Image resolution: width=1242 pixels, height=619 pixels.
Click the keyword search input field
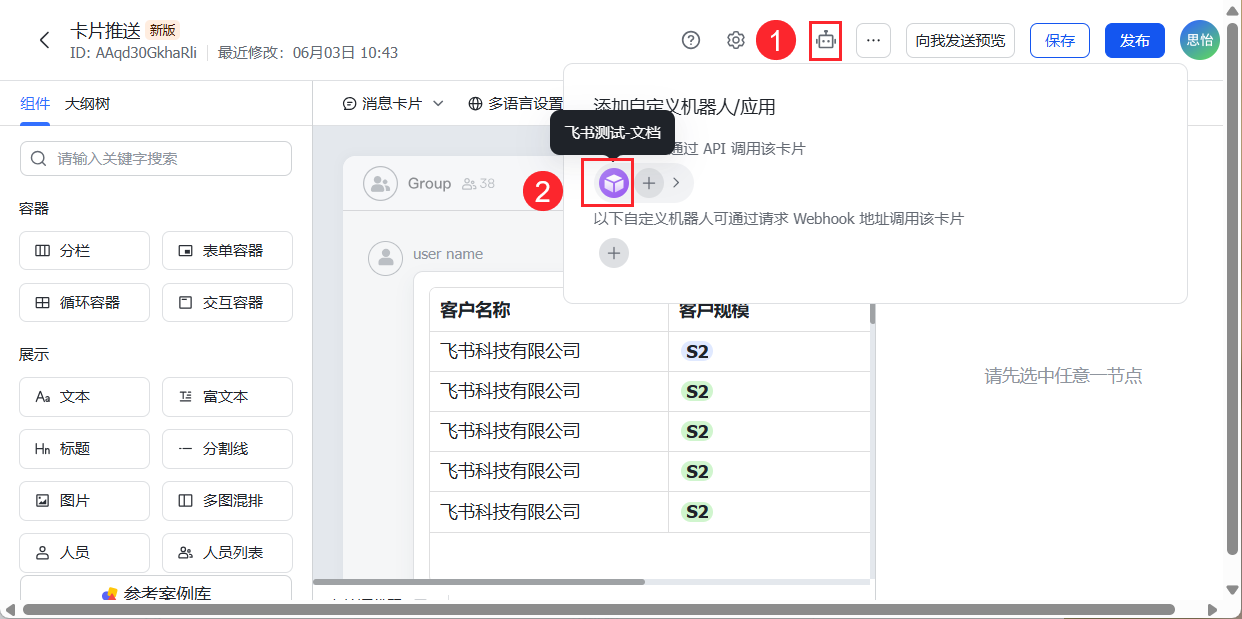pos(156,158)
